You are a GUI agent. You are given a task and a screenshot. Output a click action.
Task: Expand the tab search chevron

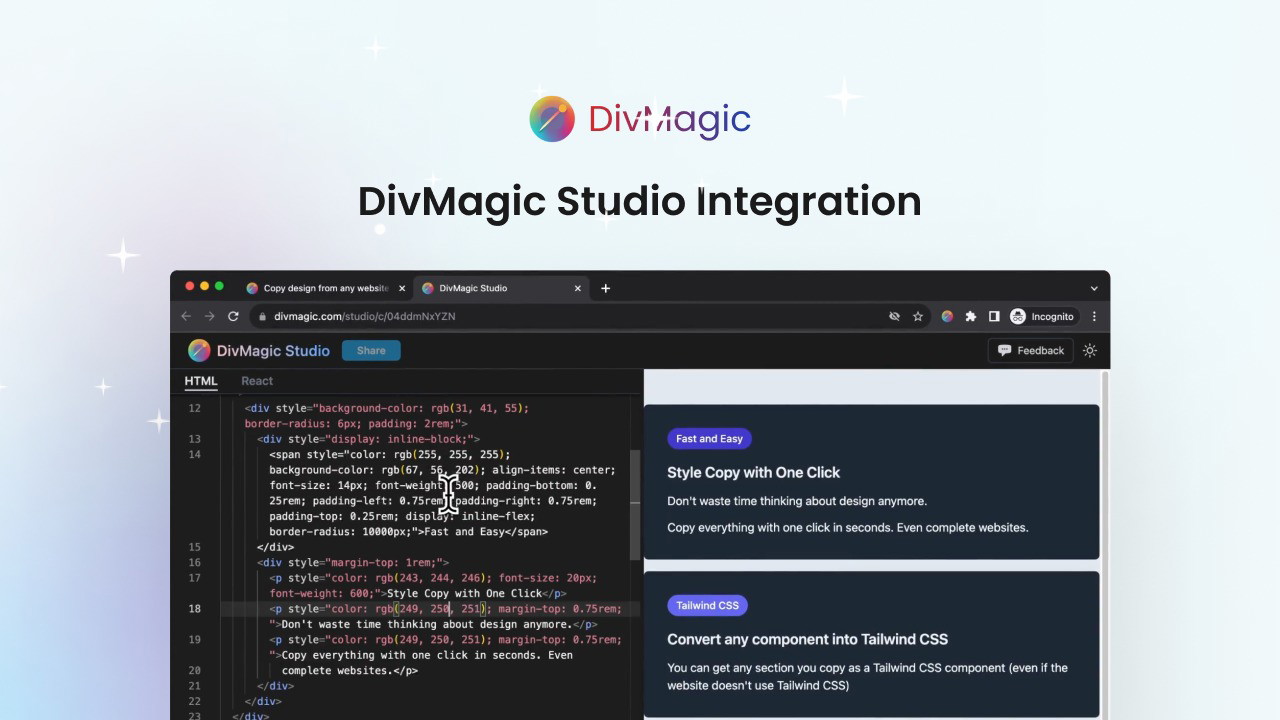(1093, 288)
